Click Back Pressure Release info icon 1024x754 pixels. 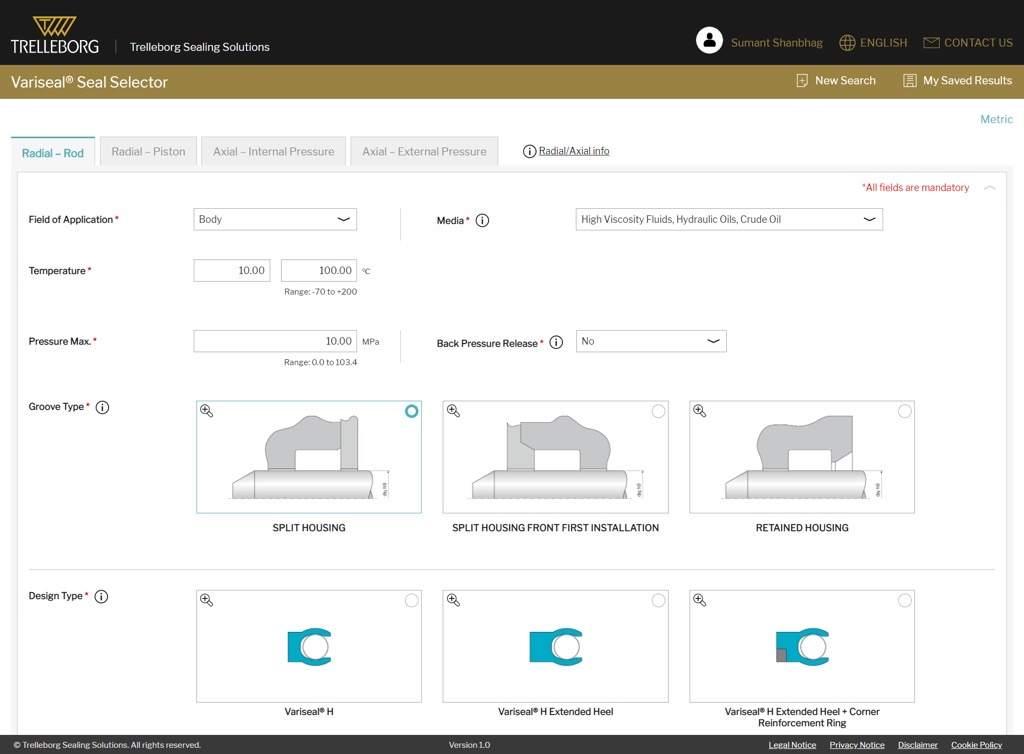click(556, 343)
